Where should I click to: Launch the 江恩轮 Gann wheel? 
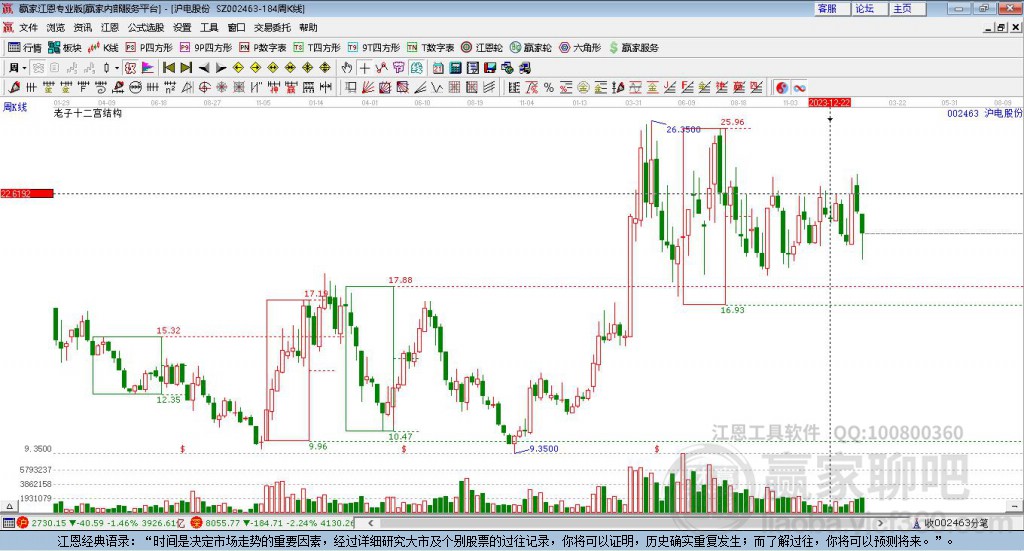[x=482, y=48]
